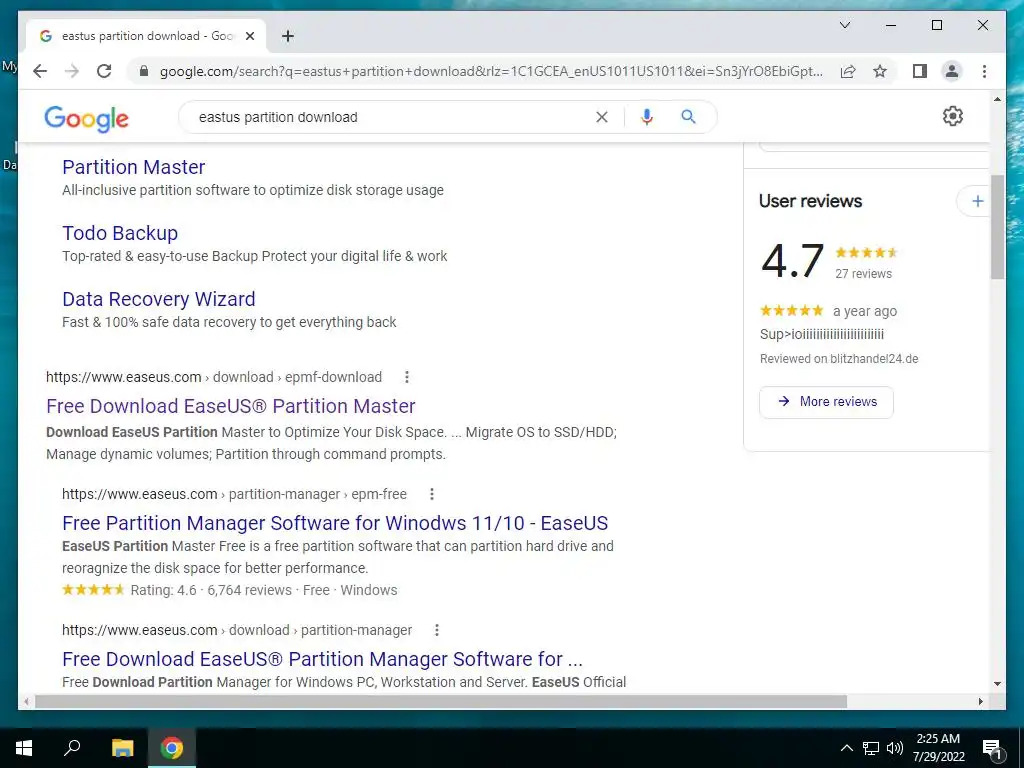Click the Chrome taskbar icon
Viewport: 1024px width, 768px height.
click(172, 748)
